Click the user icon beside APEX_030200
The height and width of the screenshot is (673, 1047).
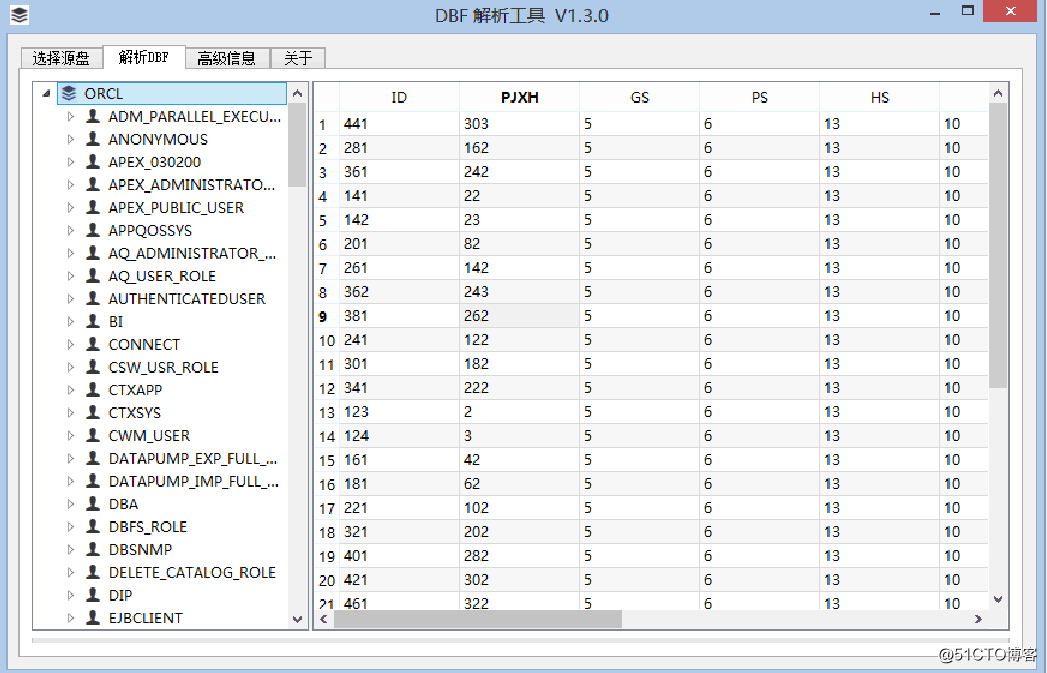[x=93, y=162]
